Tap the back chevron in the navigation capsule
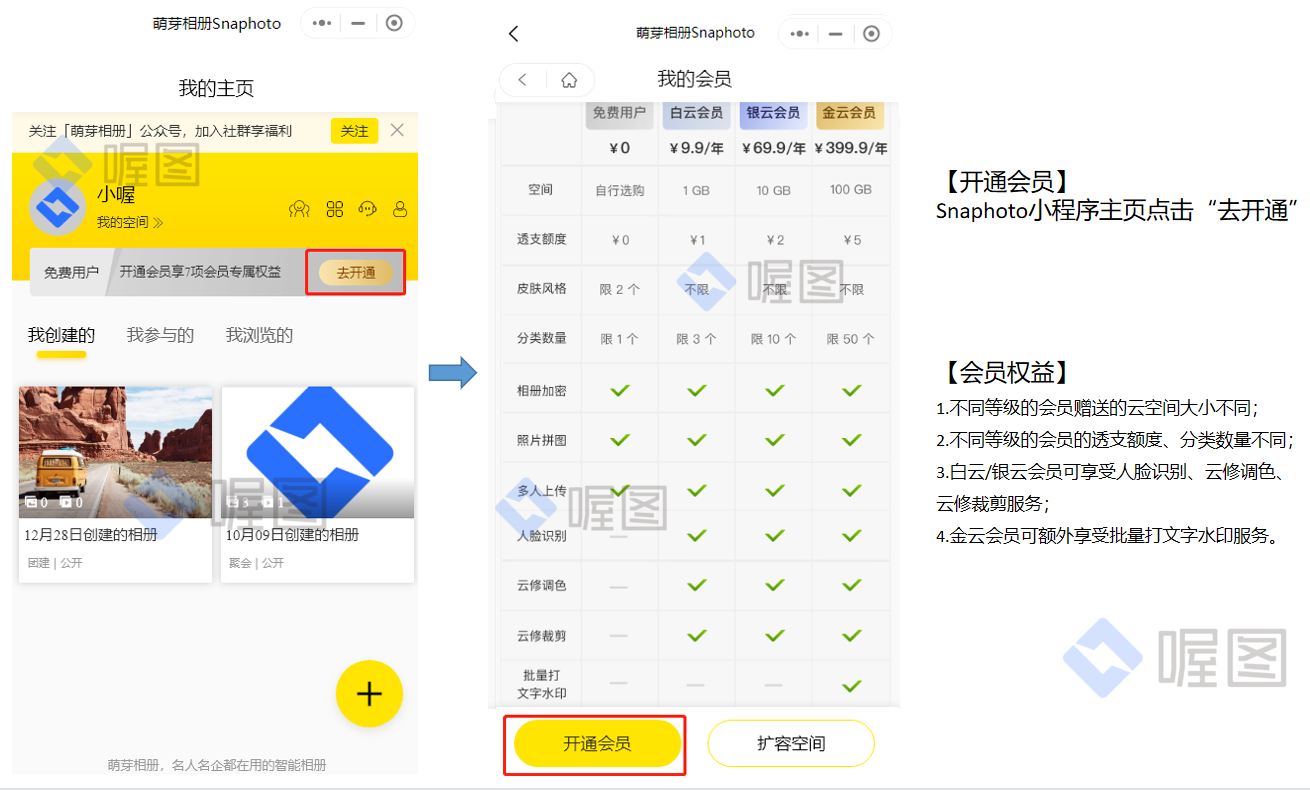1310x790 pixels. click(523, 80)
